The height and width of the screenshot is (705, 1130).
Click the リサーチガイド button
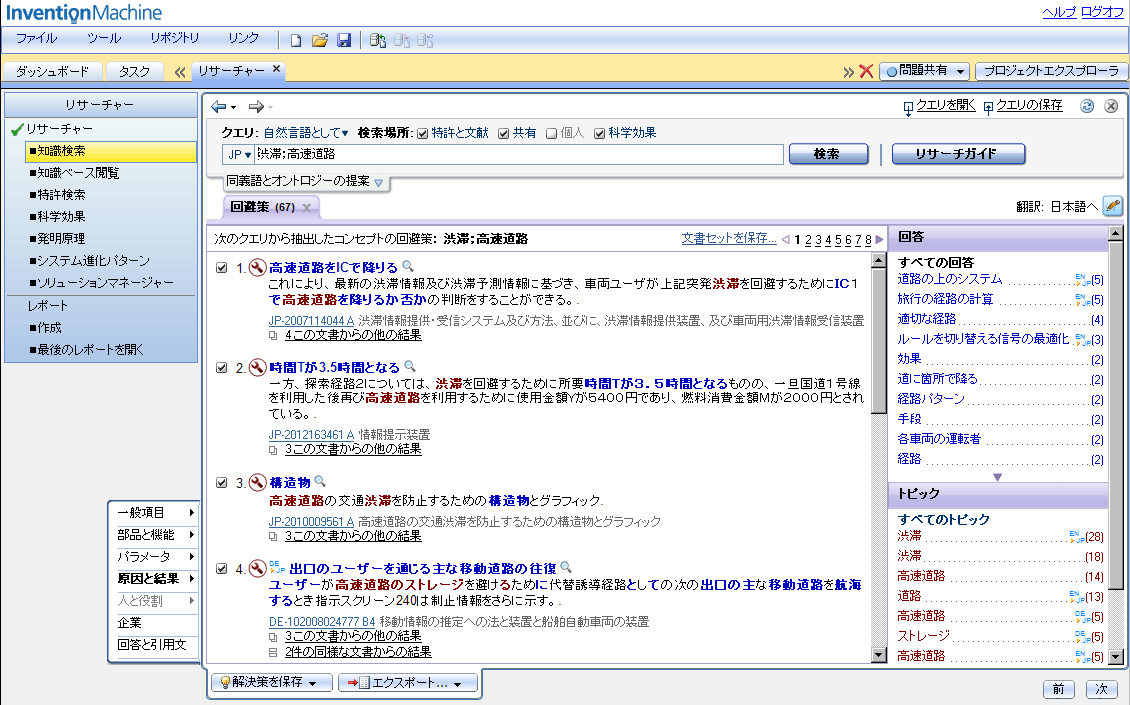(x=958, y=154)
